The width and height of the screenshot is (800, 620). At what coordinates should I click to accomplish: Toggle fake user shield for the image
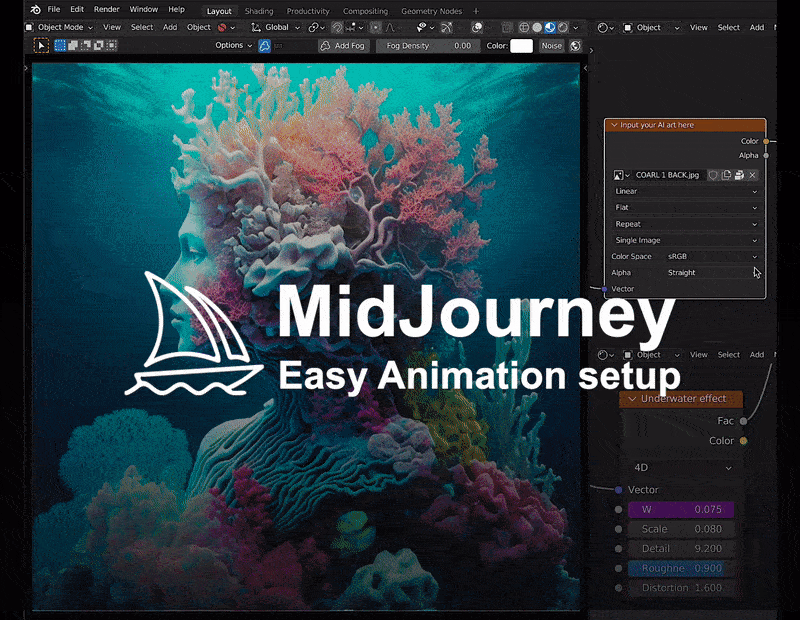(x=713, y=175)
